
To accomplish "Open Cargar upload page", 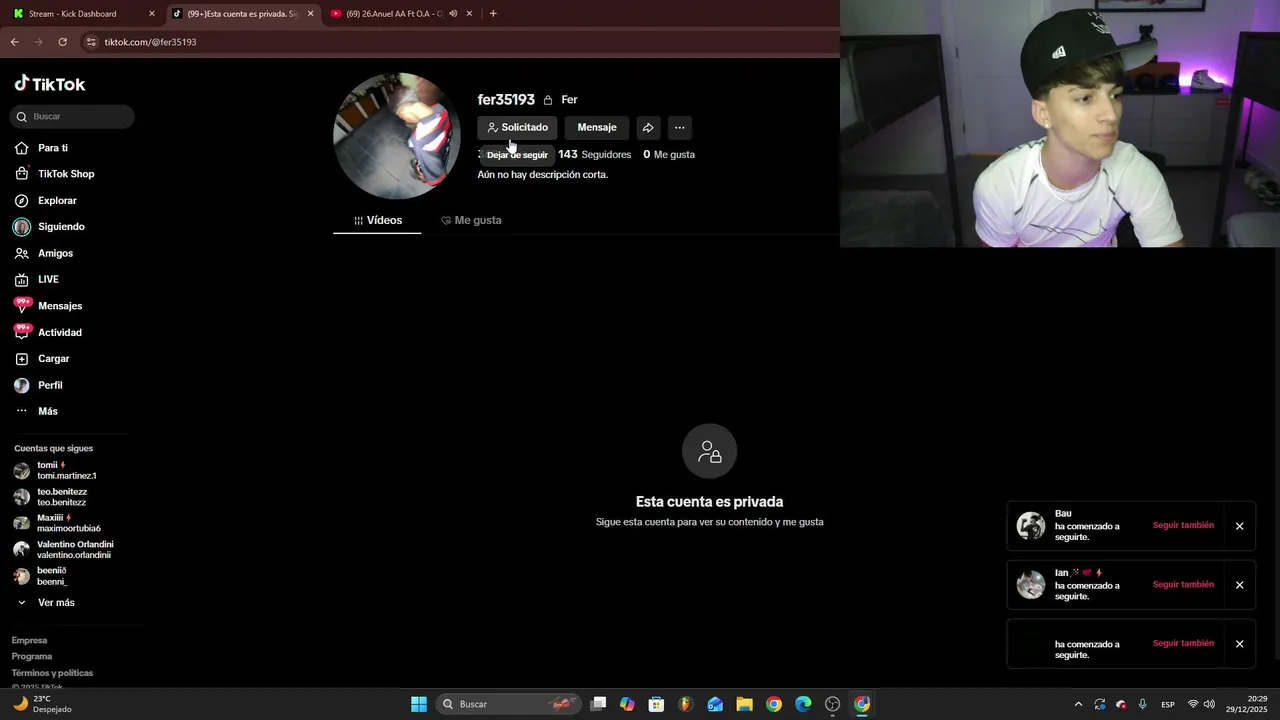I will pos(53,359).
